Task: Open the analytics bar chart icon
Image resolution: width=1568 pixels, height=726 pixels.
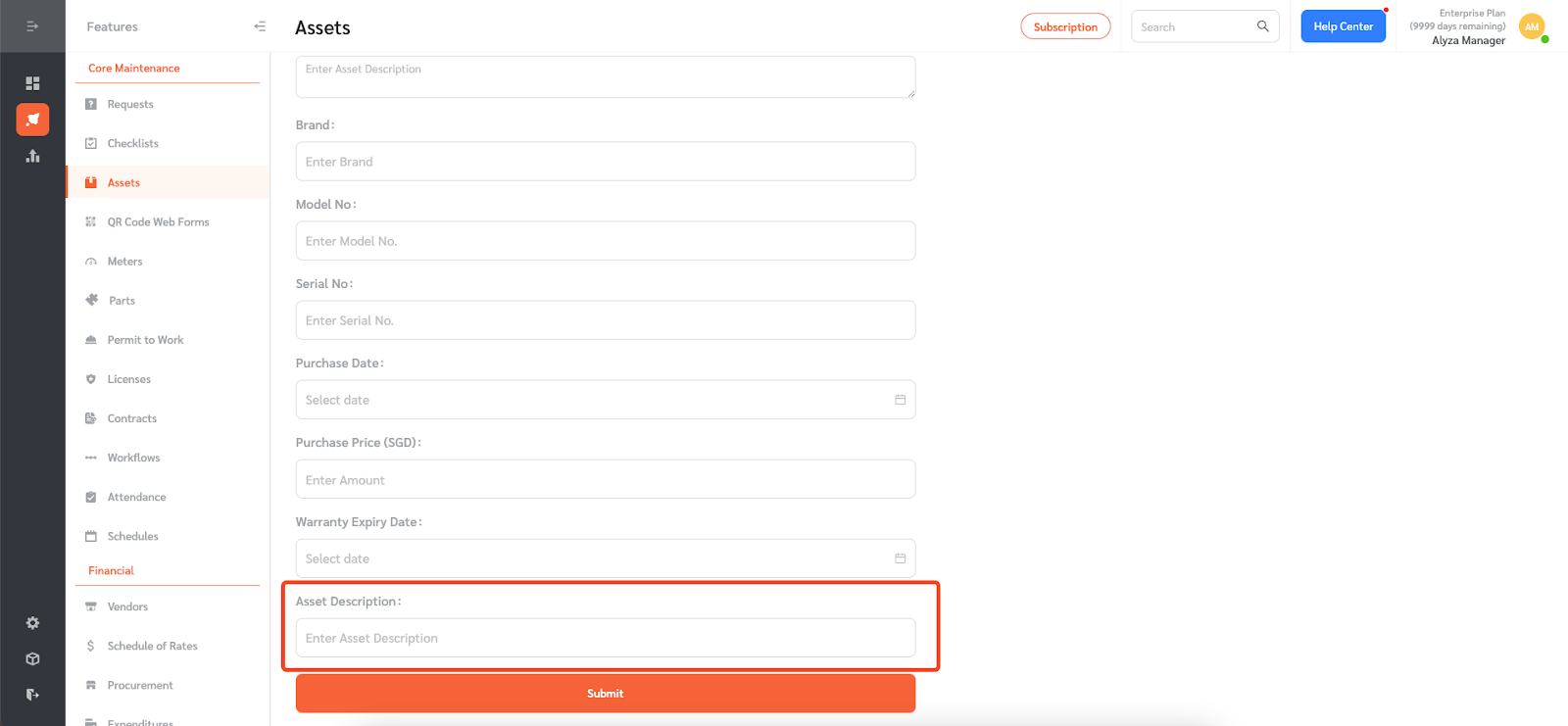Action: tap(32, 156)
